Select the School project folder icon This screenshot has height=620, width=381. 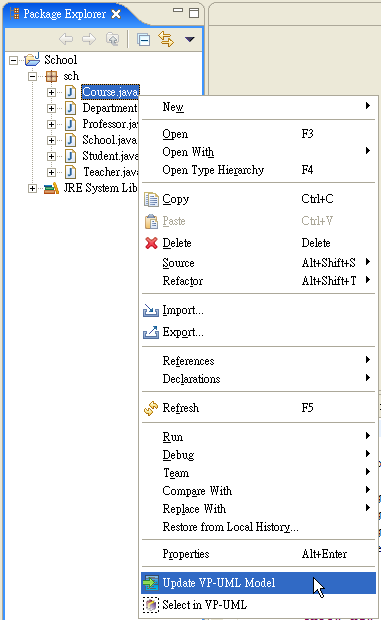point(32,59)
